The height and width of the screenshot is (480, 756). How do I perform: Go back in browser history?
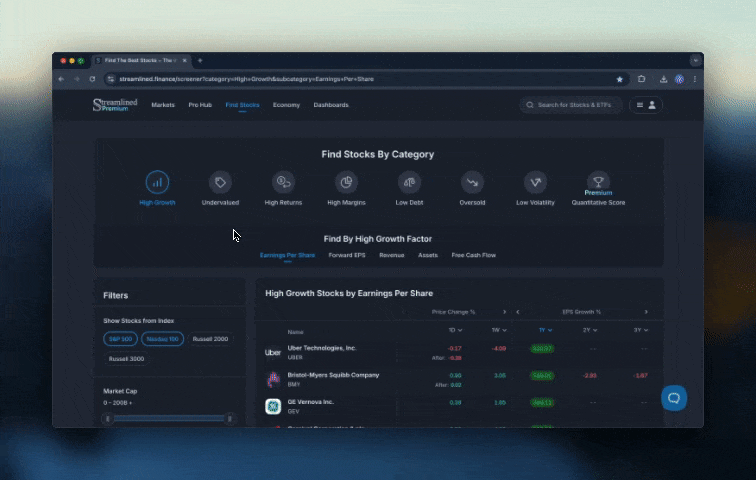61,79
